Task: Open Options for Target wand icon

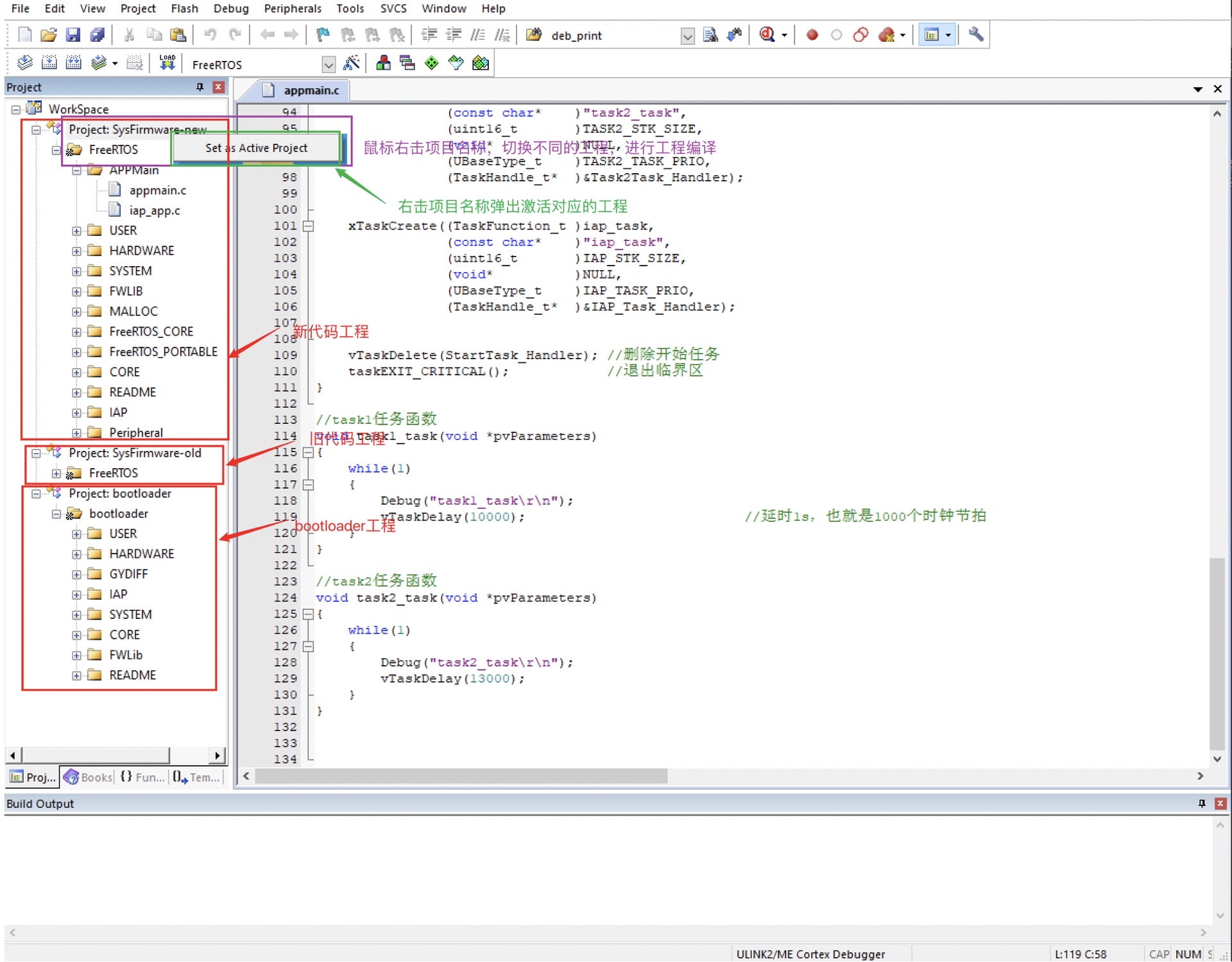Action: [351, 63]
